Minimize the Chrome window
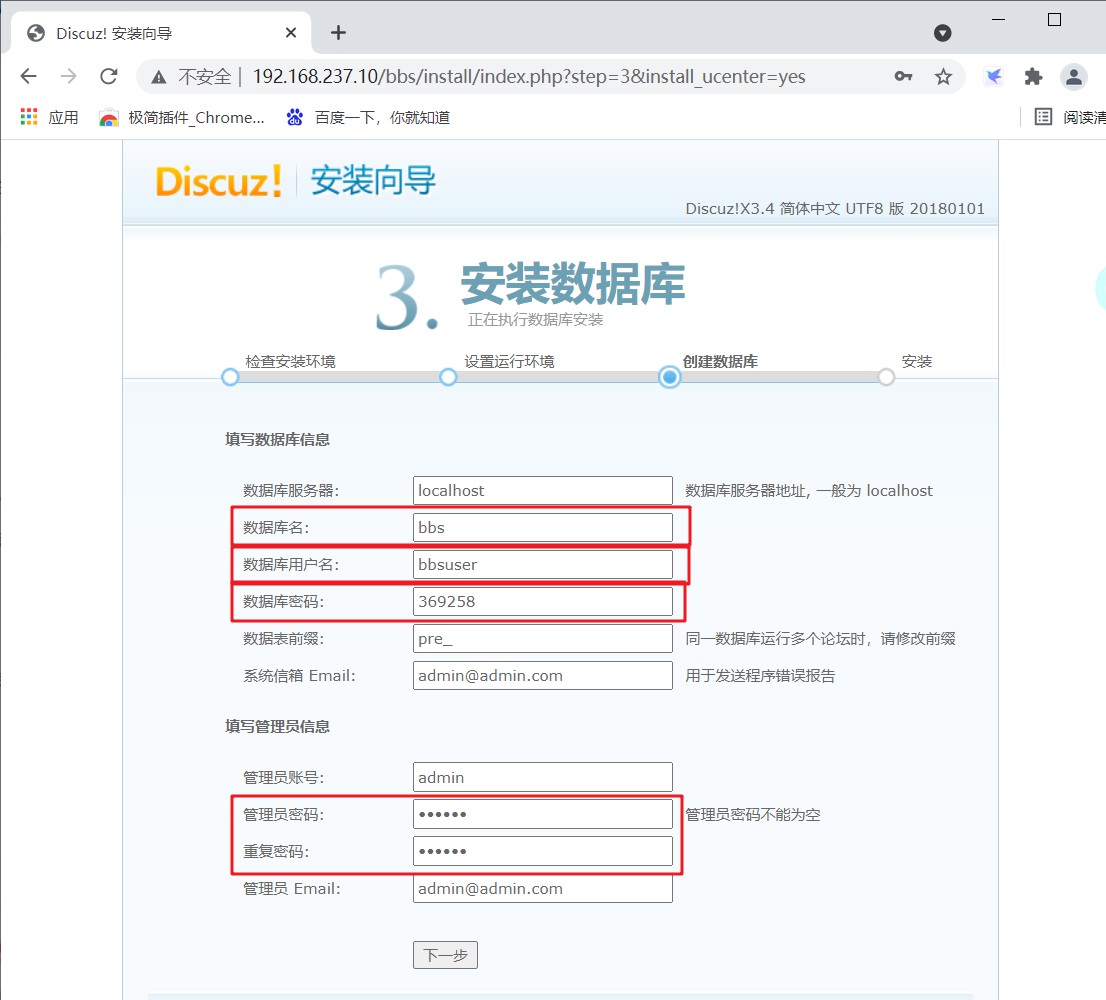The height and width of the screenshot is (1000, 1106). pyautogui.click(x=998, y=19)
